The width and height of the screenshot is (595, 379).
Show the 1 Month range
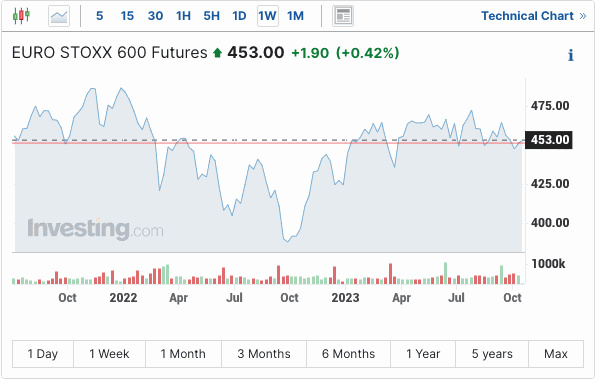183,354
